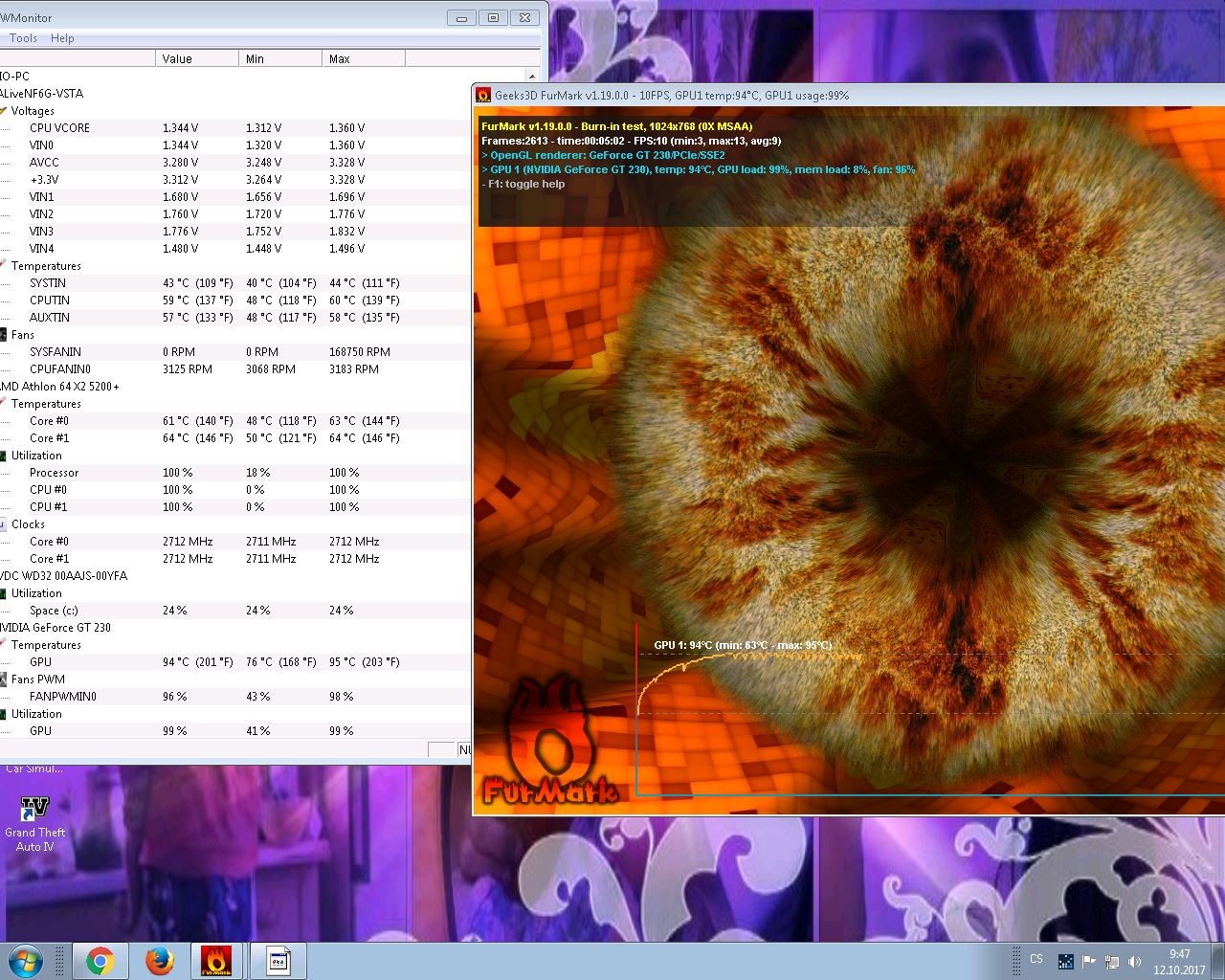The image size is (1225, 980).
Task: Open the Tools menu in HWMonitor
Action: click(x=23, y=38)
